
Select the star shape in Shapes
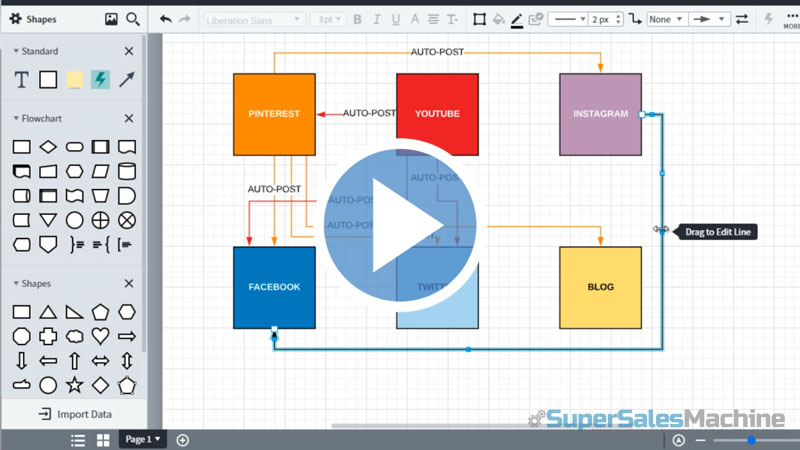pos(74,385)
